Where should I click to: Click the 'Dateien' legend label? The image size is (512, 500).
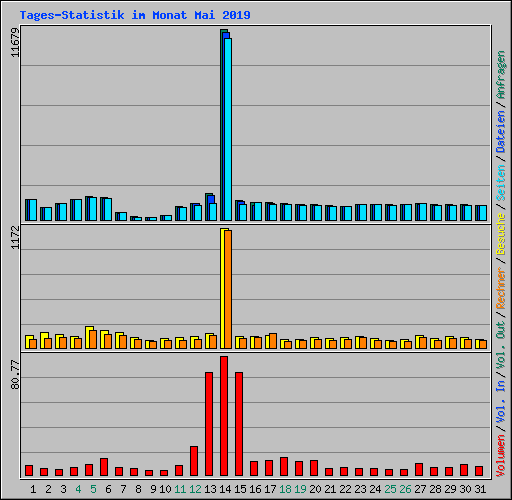pyautogui.click(x=501, y=131)
